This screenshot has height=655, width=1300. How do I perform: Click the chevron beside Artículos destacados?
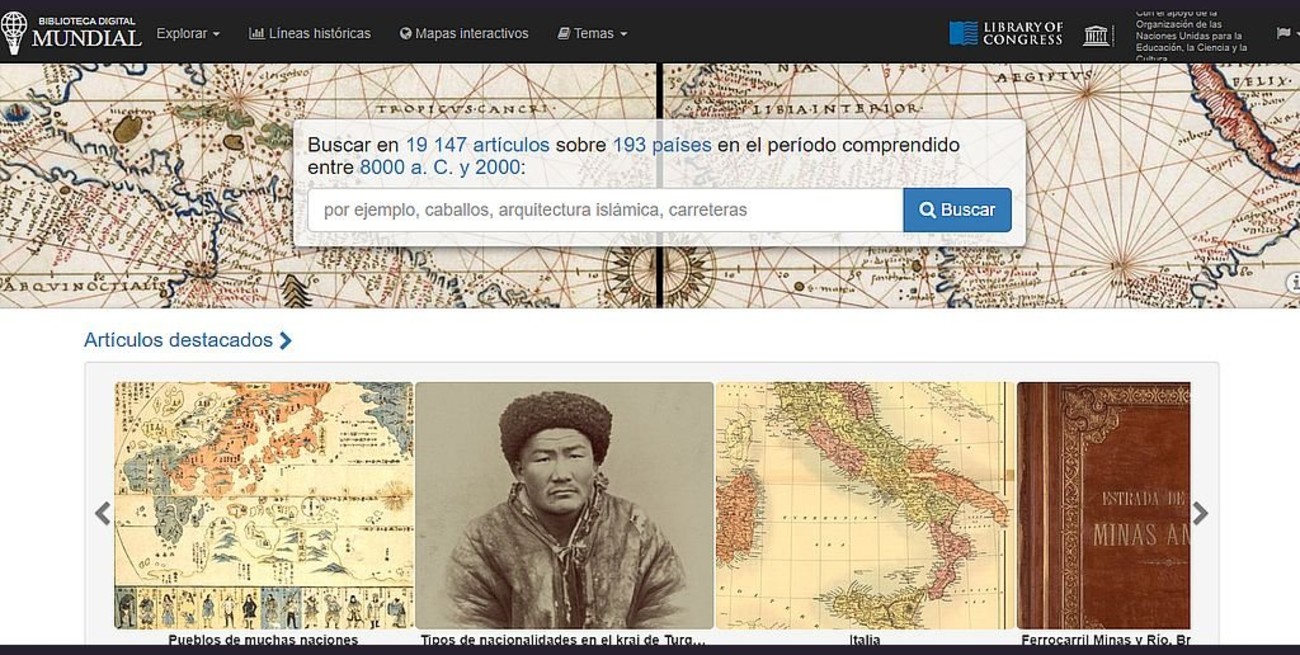click(286, 341)
